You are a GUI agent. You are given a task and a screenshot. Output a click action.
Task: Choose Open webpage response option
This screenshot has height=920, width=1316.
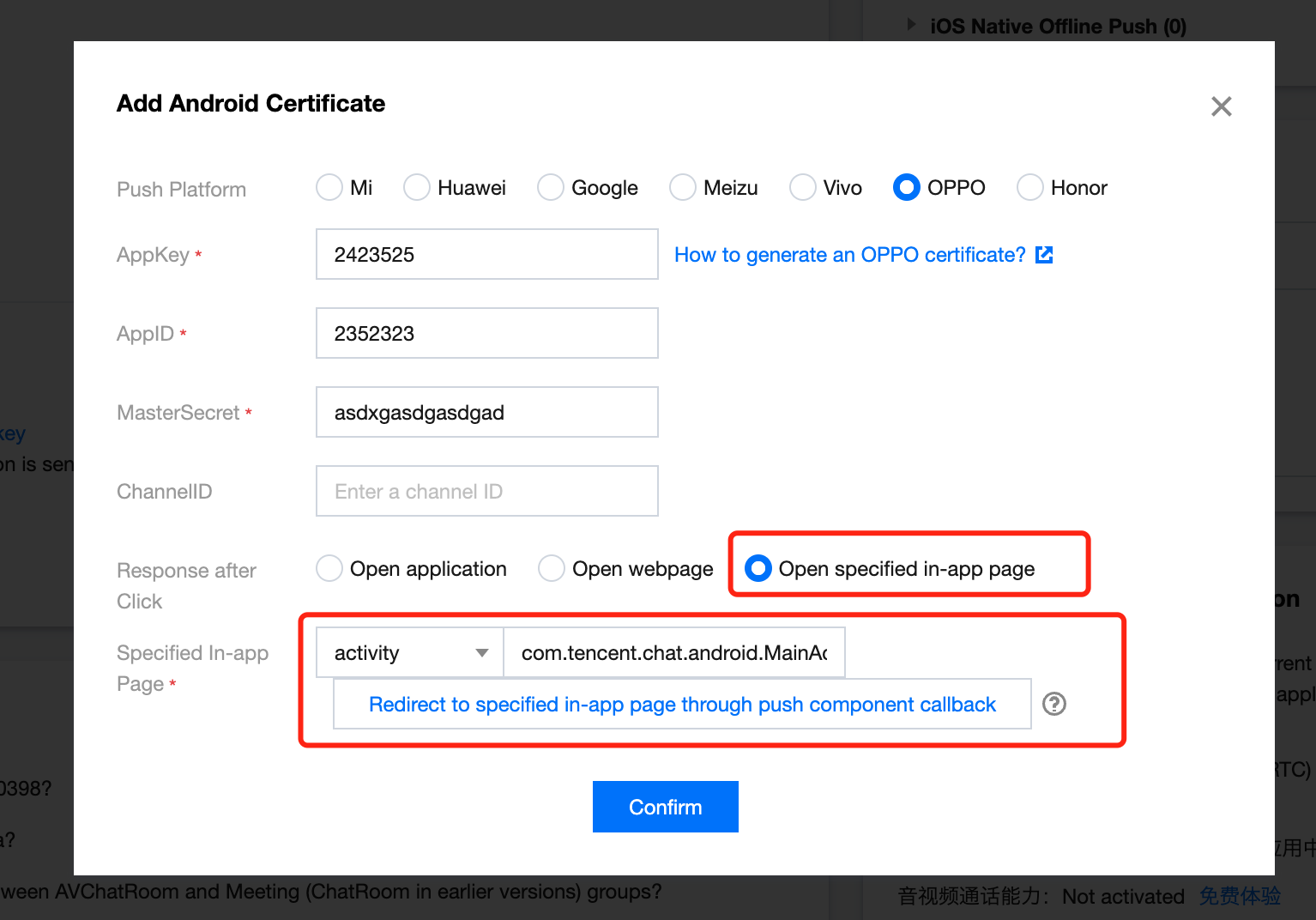552,568
